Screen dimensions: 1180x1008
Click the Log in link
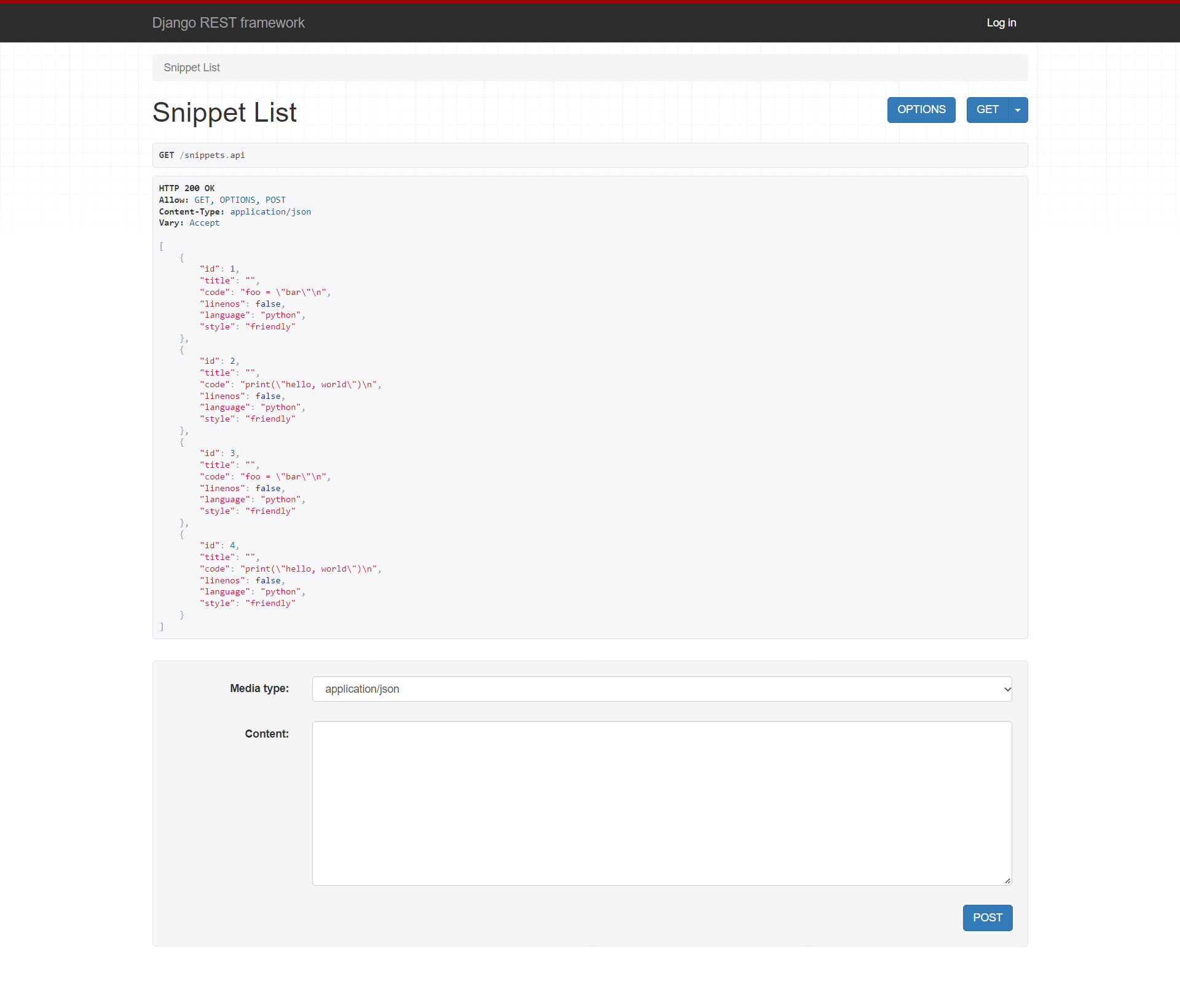click(1001, 23)
